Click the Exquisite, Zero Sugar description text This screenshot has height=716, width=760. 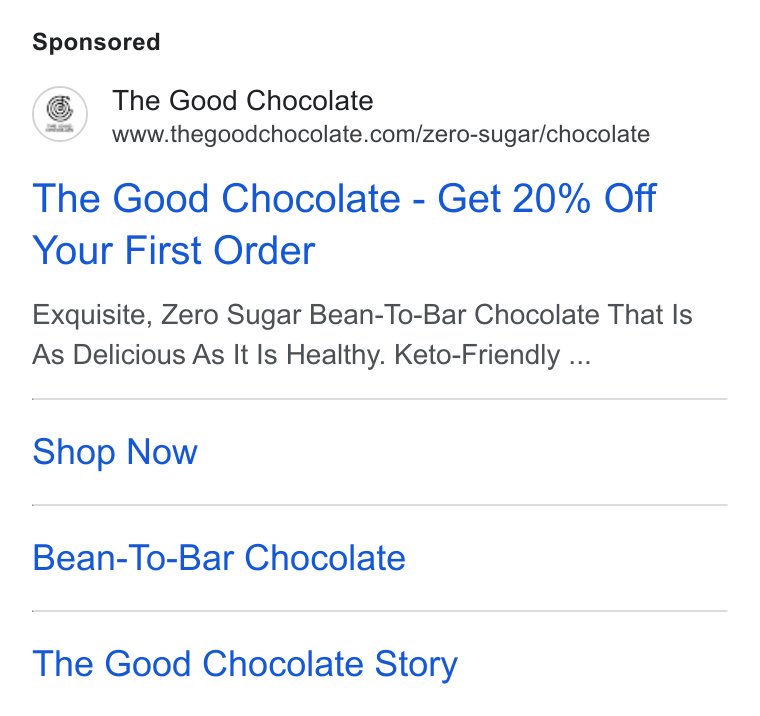362,334
